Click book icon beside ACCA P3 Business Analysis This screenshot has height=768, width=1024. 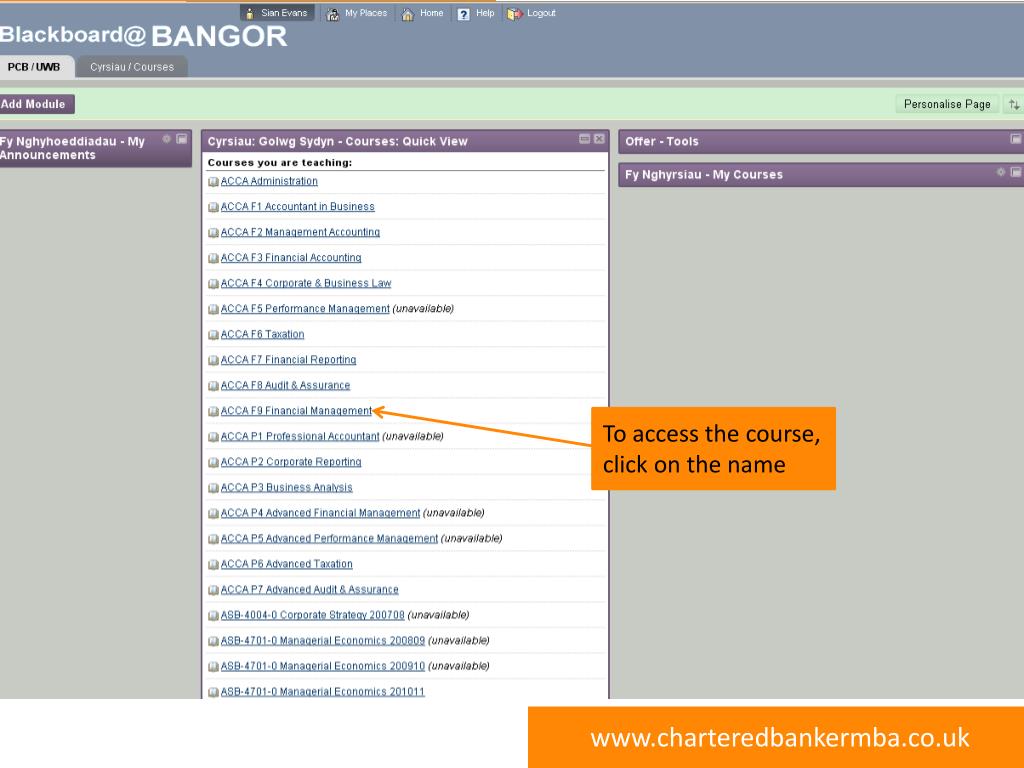213,488
